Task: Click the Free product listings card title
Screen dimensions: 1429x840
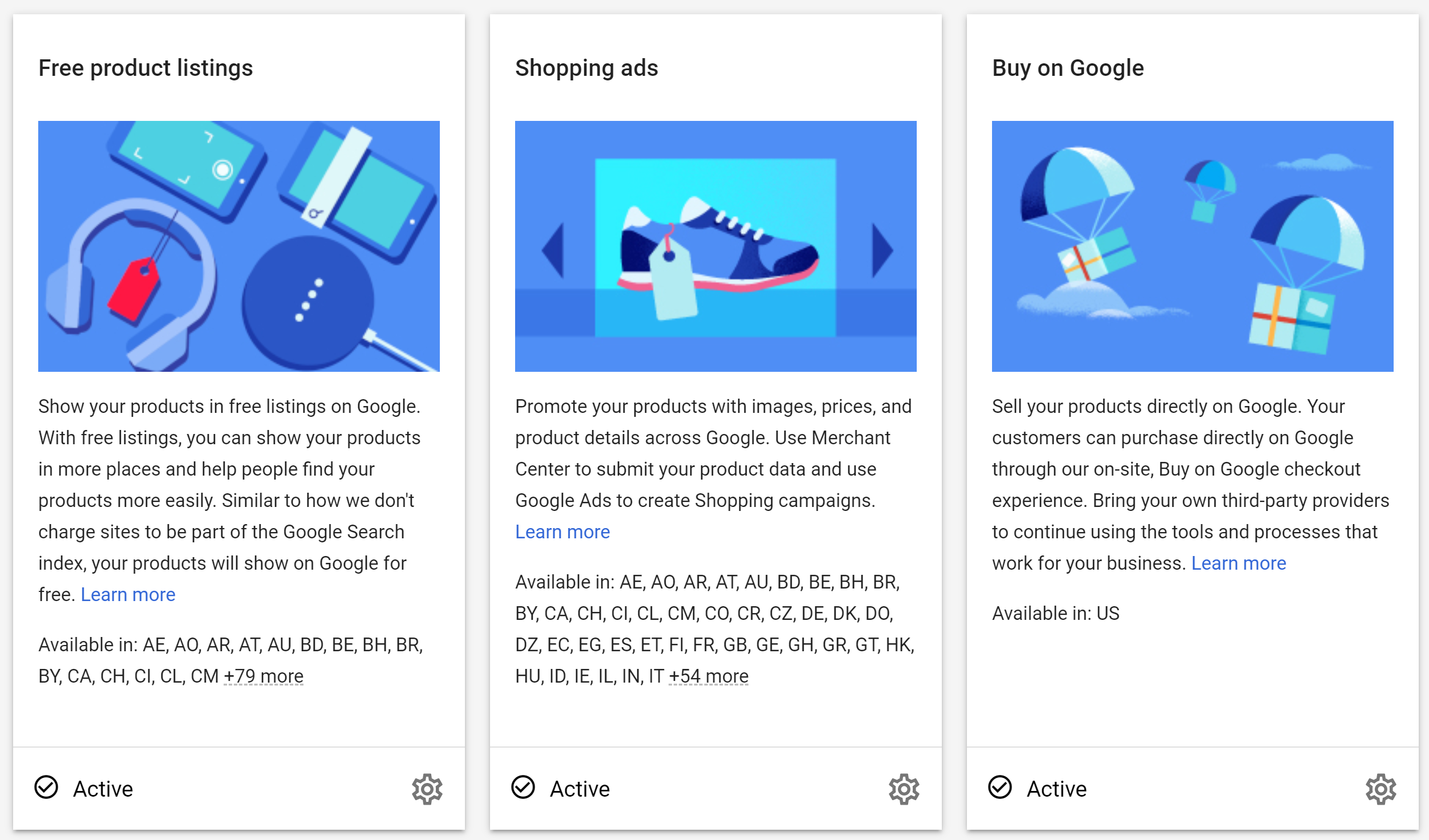Action: 145,68
